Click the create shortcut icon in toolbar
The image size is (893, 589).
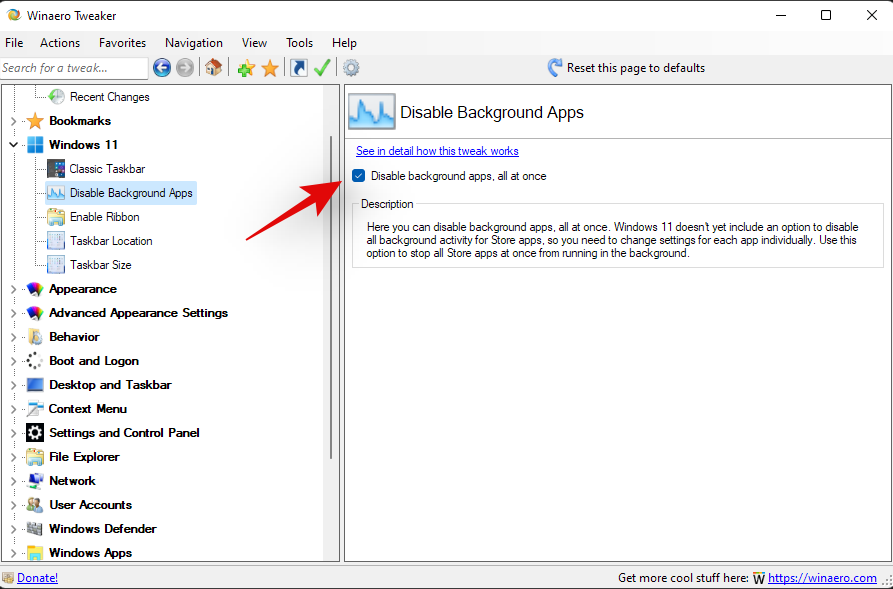[298, 68]
